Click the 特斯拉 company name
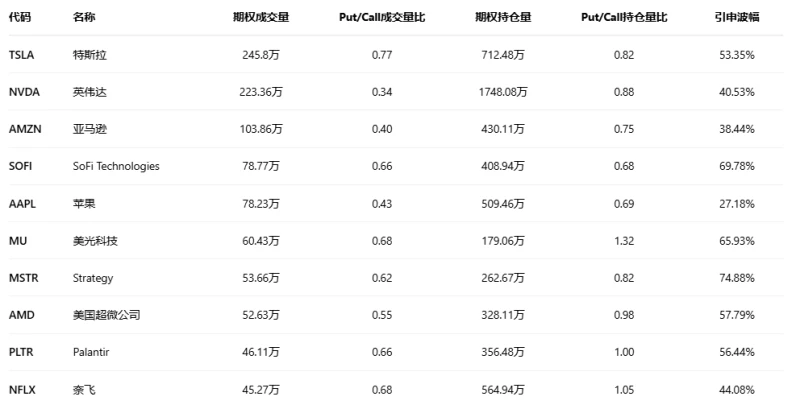The height and width of the screenshot is (409, 800). [89, 54]
